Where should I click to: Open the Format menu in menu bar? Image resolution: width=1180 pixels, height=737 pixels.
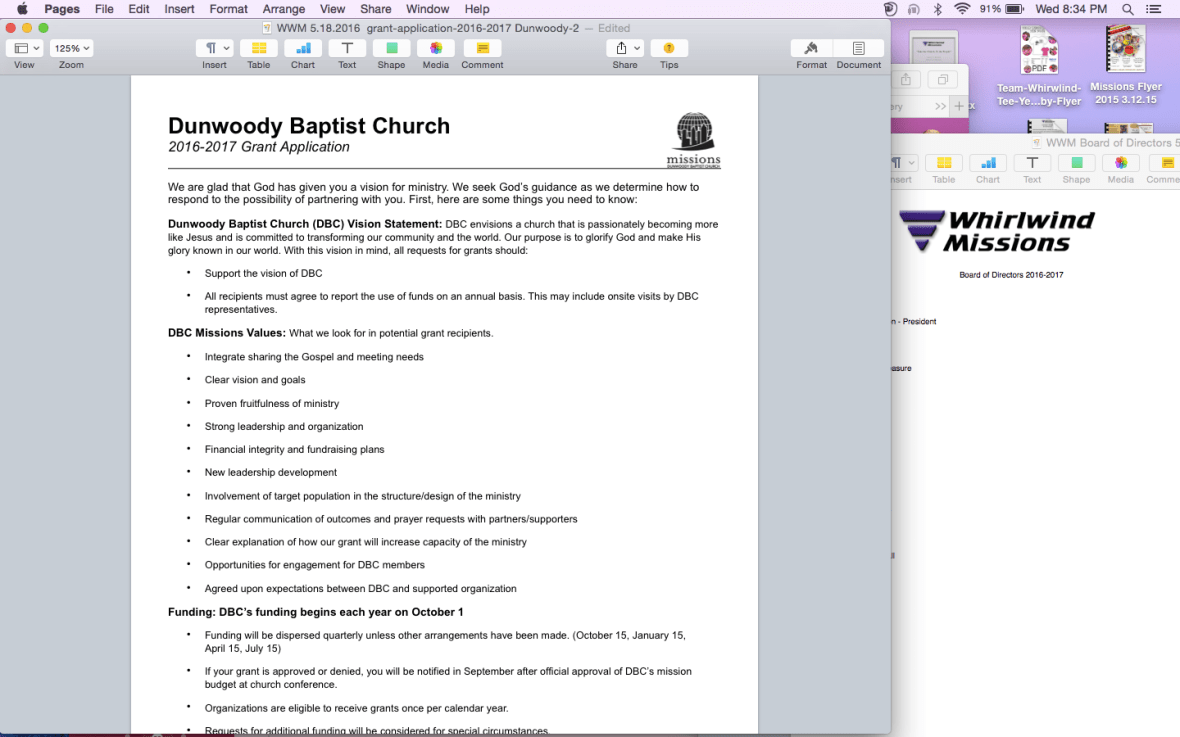pos(228,9)
